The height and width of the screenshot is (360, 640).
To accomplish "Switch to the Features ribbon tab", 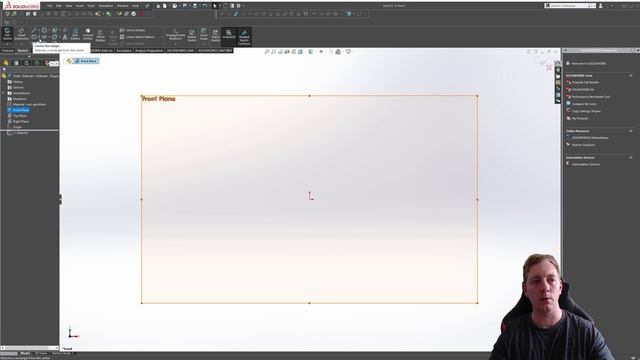I will point(8,51).
